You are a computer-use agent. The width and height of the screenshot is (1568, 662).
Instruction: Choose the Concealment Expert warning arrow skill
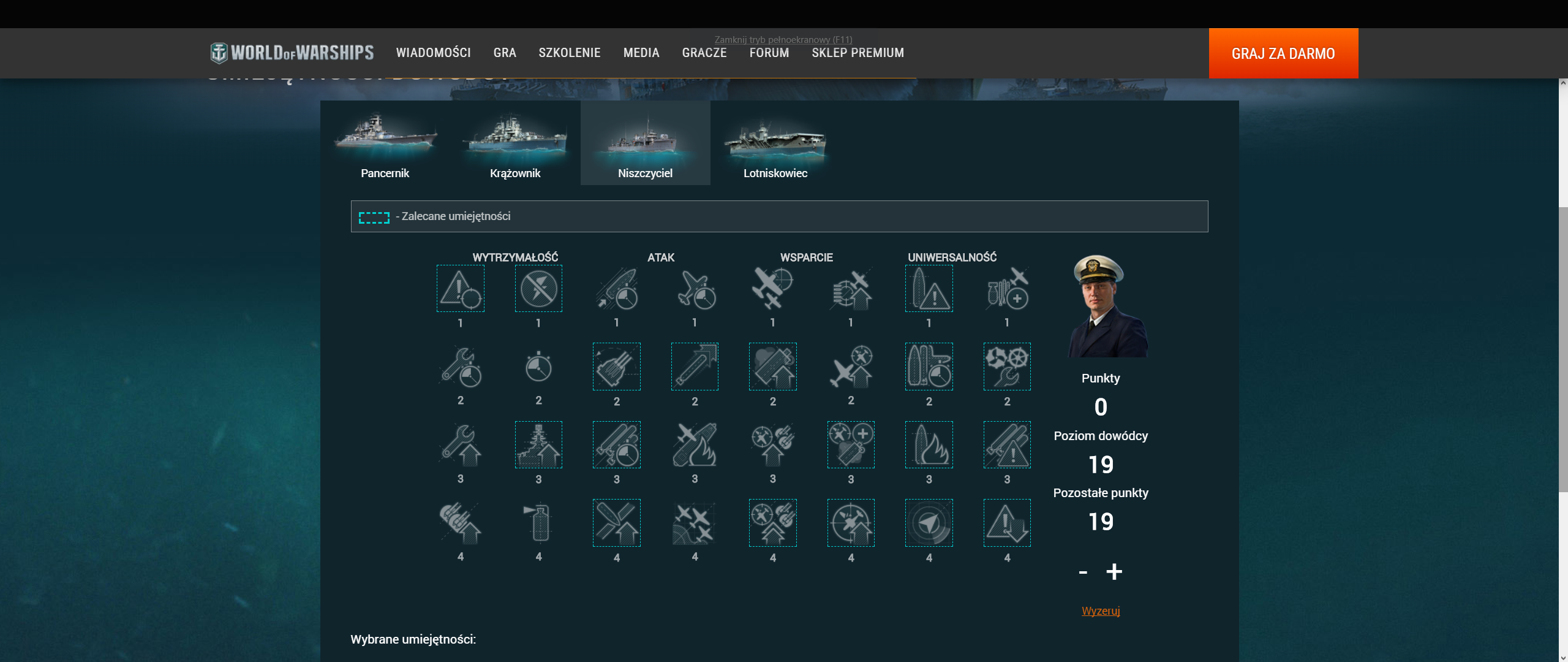pyautogui.click(x=1007, y=523)
